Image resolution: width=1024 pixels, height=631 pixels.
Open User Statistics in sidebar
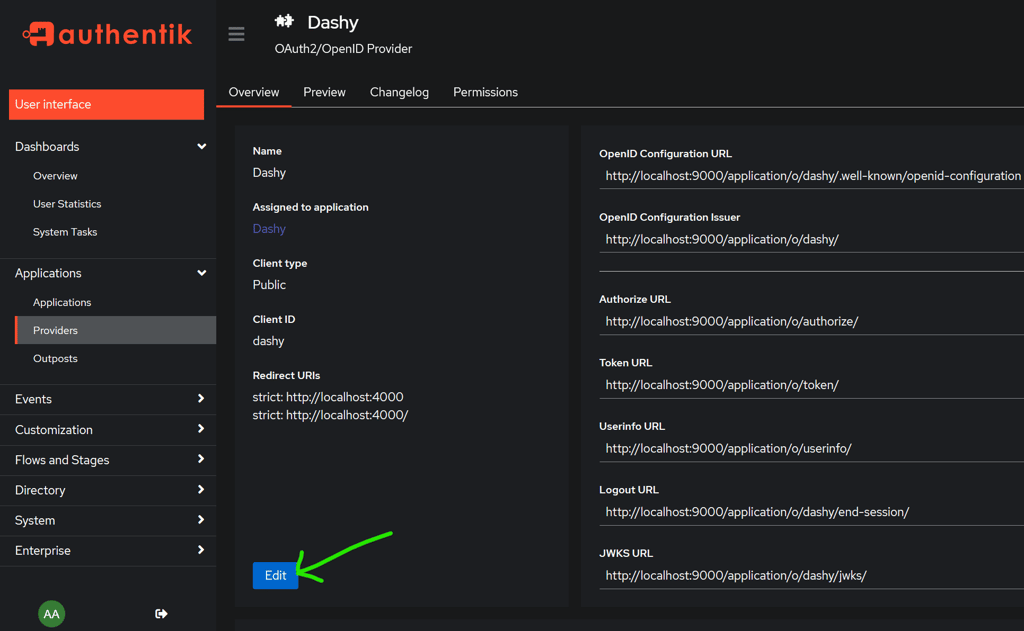coord(67,204)
